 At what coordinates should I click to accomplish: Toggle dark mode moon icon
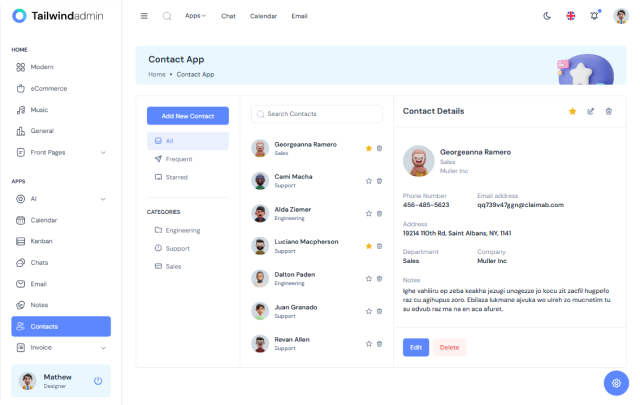547,16
